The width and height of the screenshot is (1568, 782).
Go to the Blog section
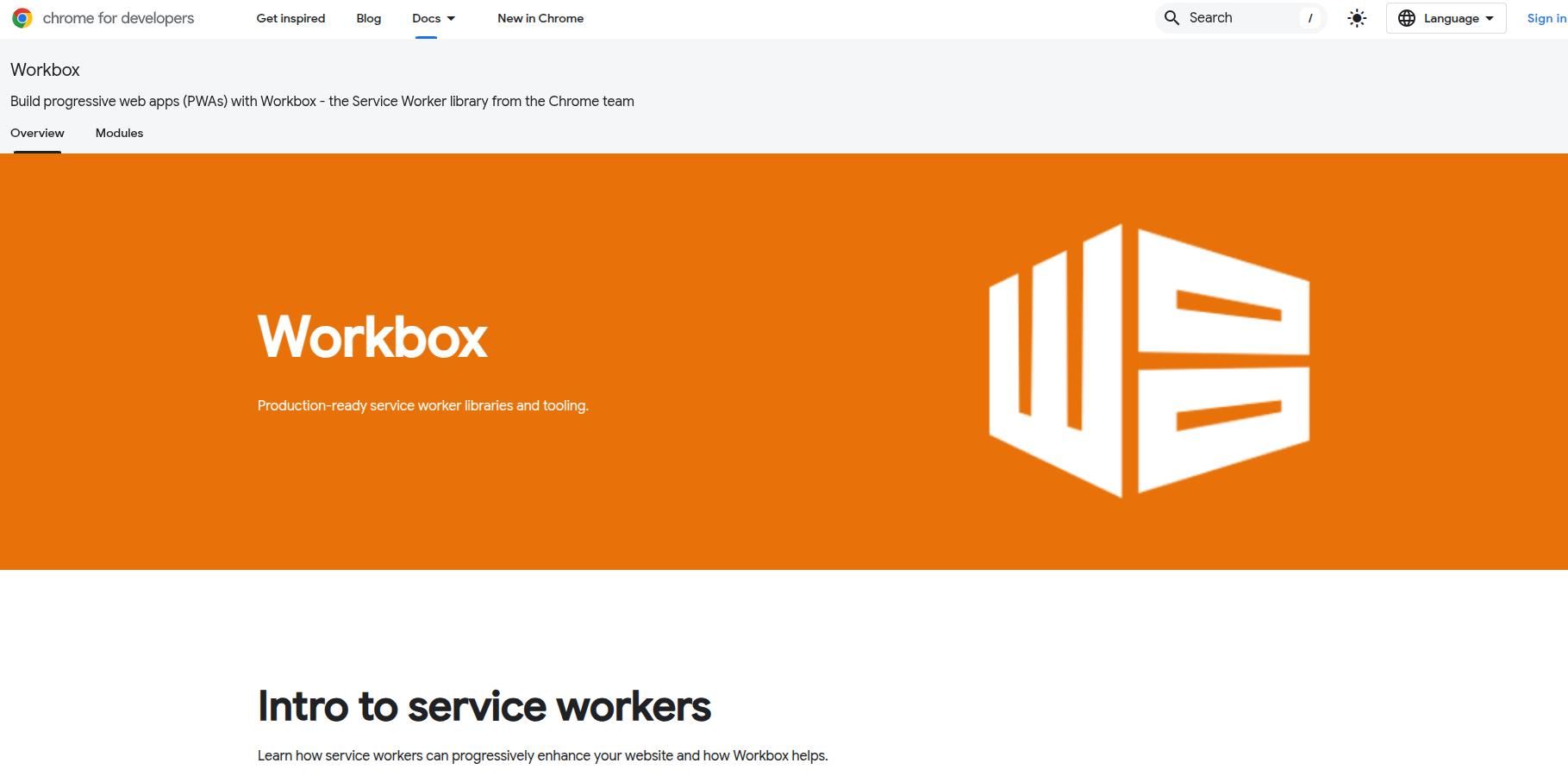click(x=368, y=18)
